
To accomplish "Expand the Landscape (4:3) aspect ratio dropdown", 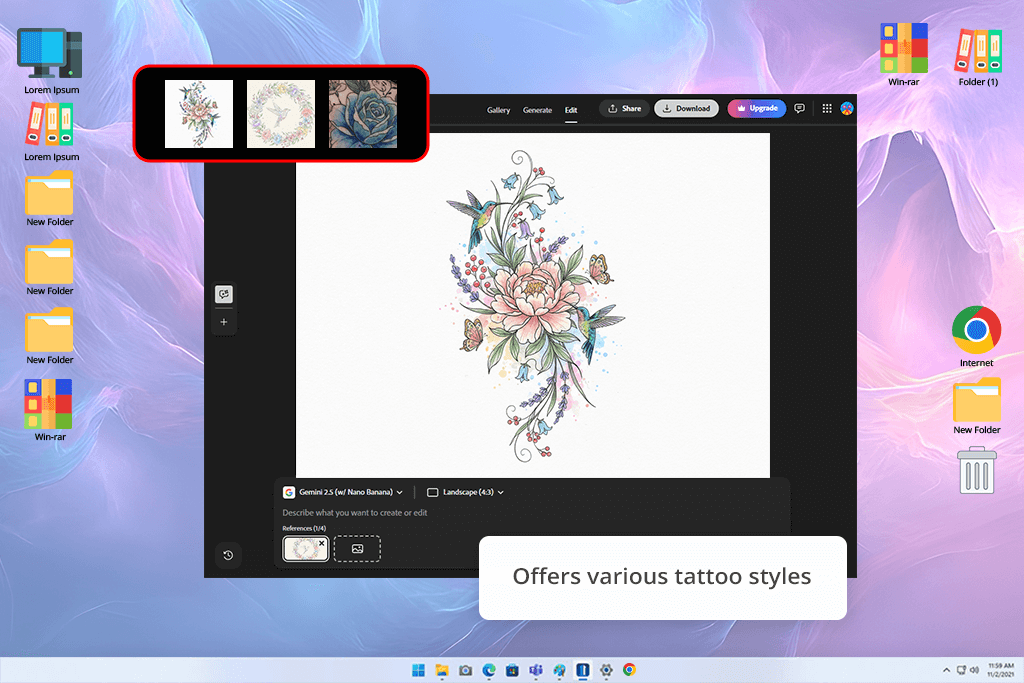I will click(x=466, y=492).
